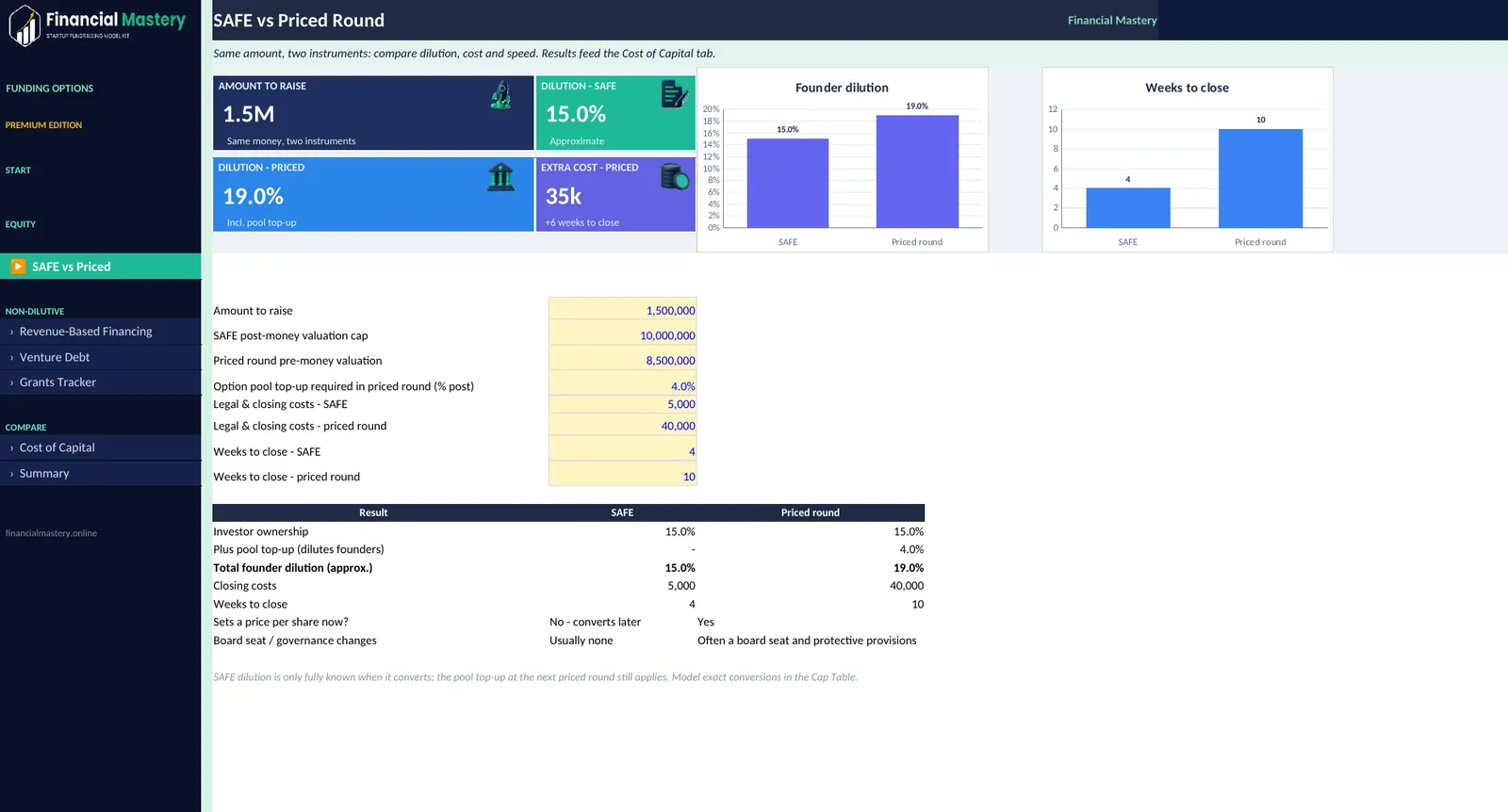Screen dimensions: 1508x812
Task: Go to the Venture Debt sheet
Action: click(101, 357)
